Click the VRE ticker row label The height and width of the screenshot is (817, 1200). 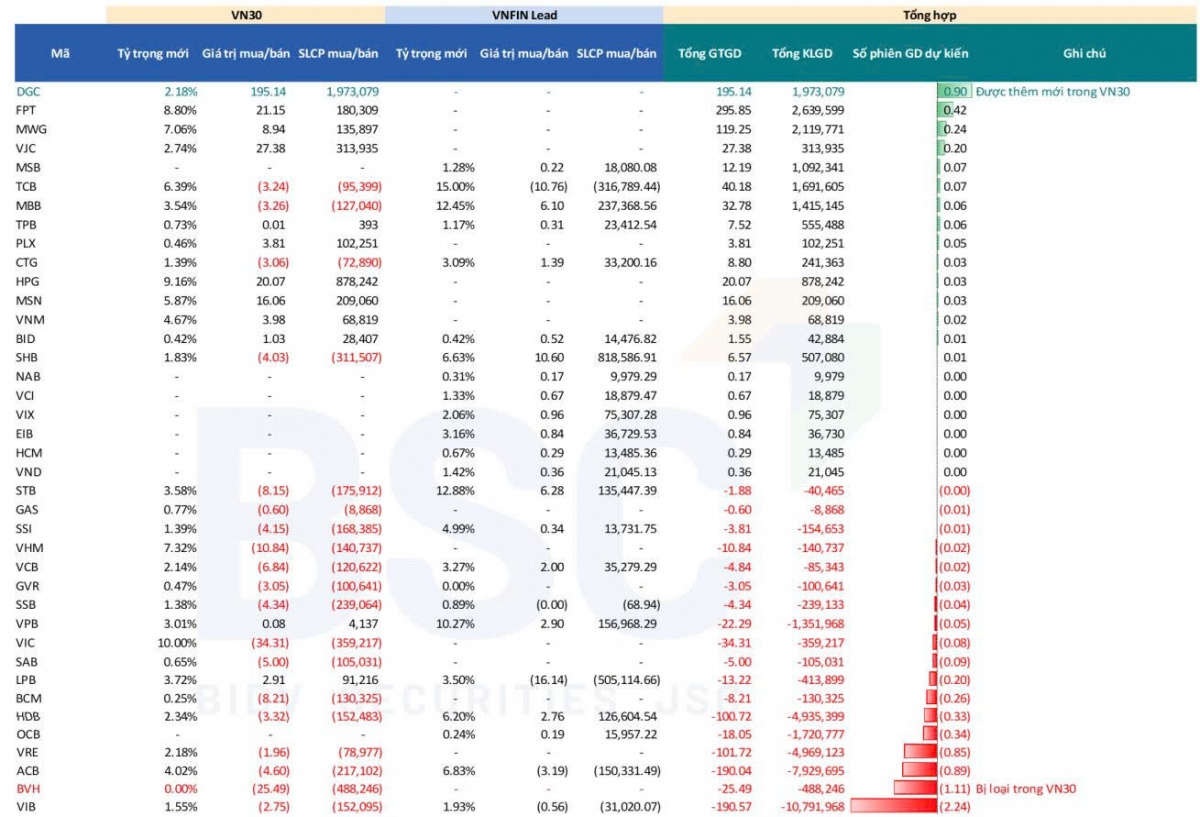click(x=27, y=751)
